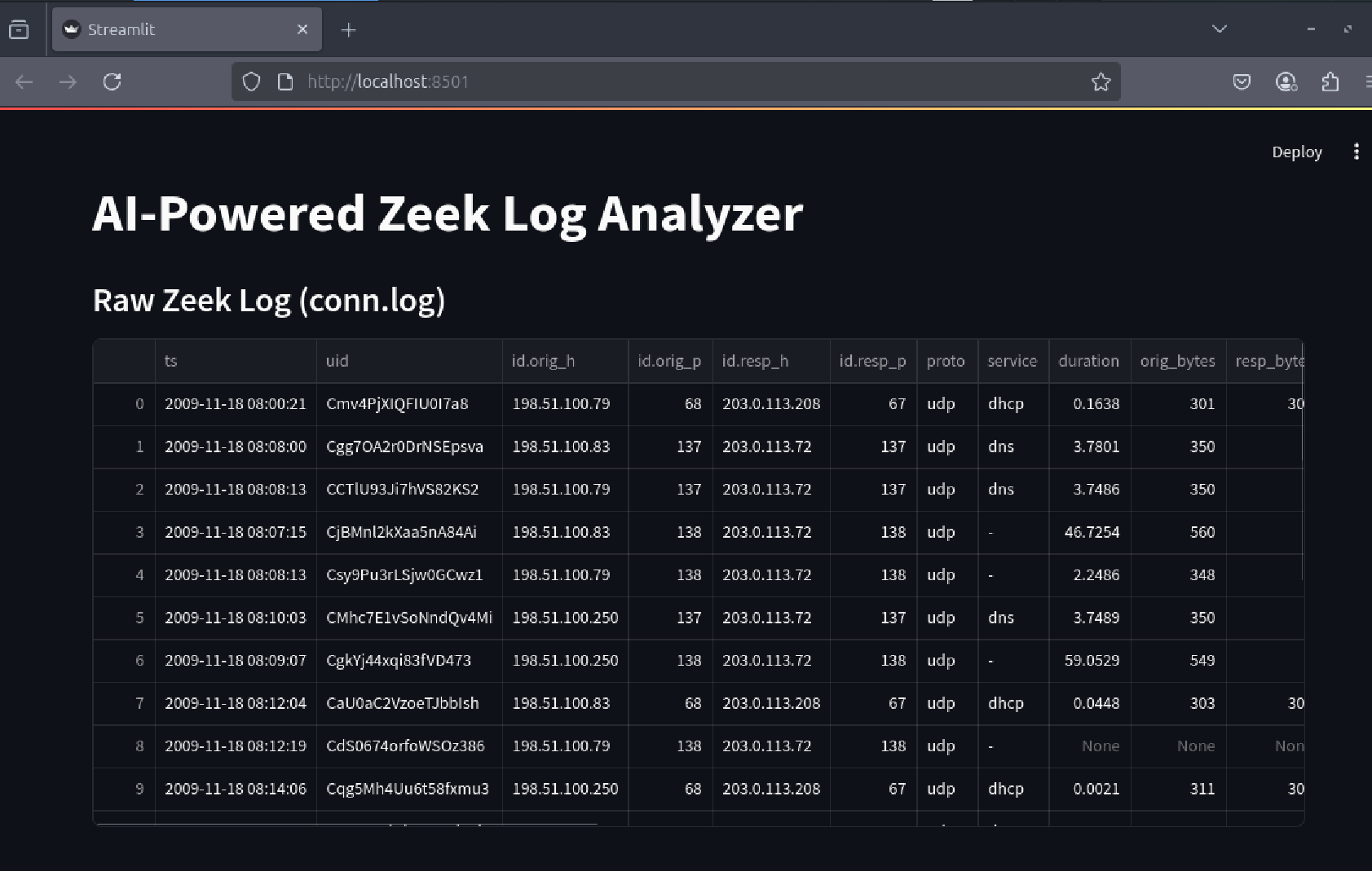Click the shield tracking protection icon
The width and height of the screenshot is (1372, 871).
point(251,81)
